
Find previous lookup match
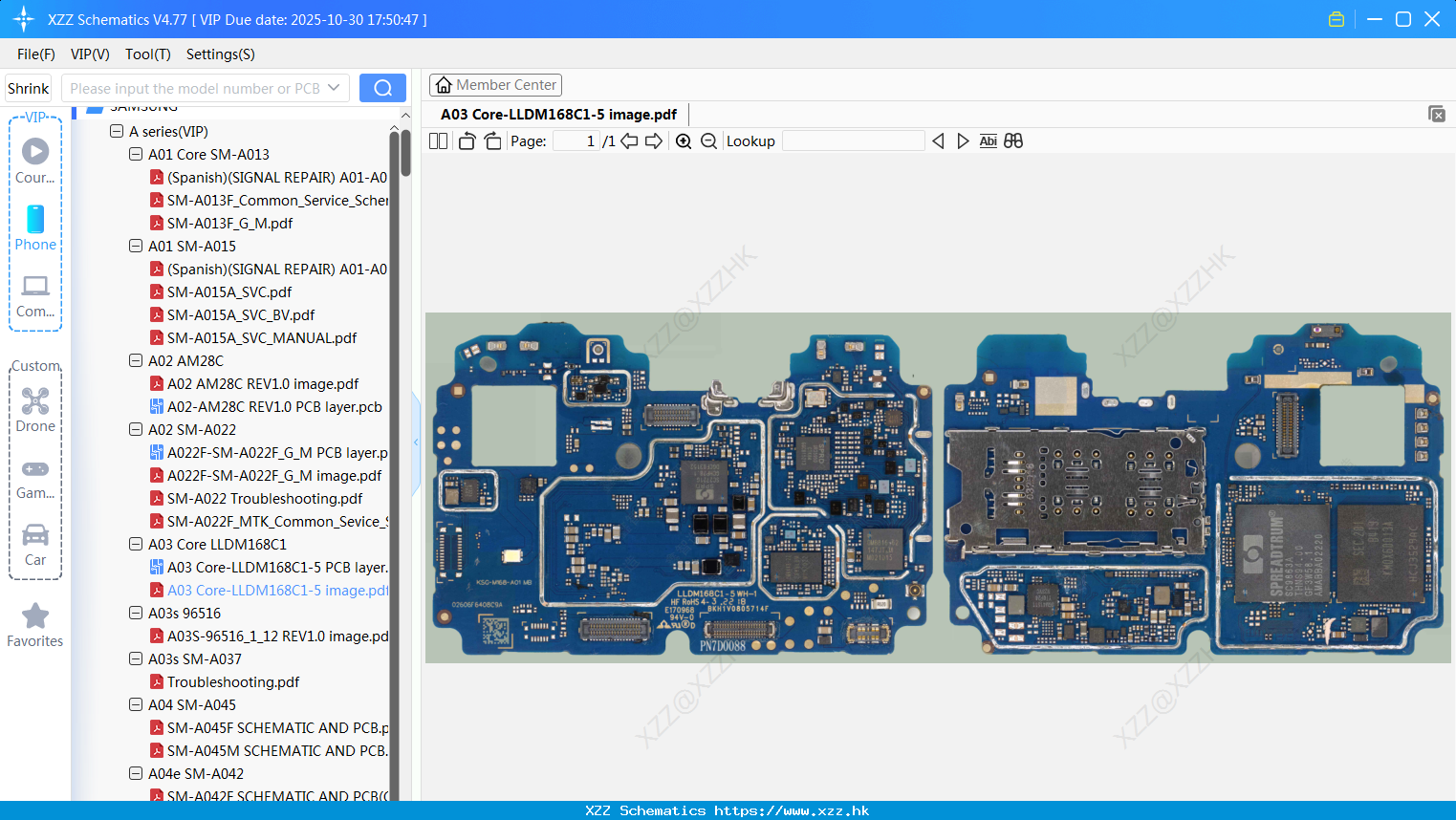[938, 140]
